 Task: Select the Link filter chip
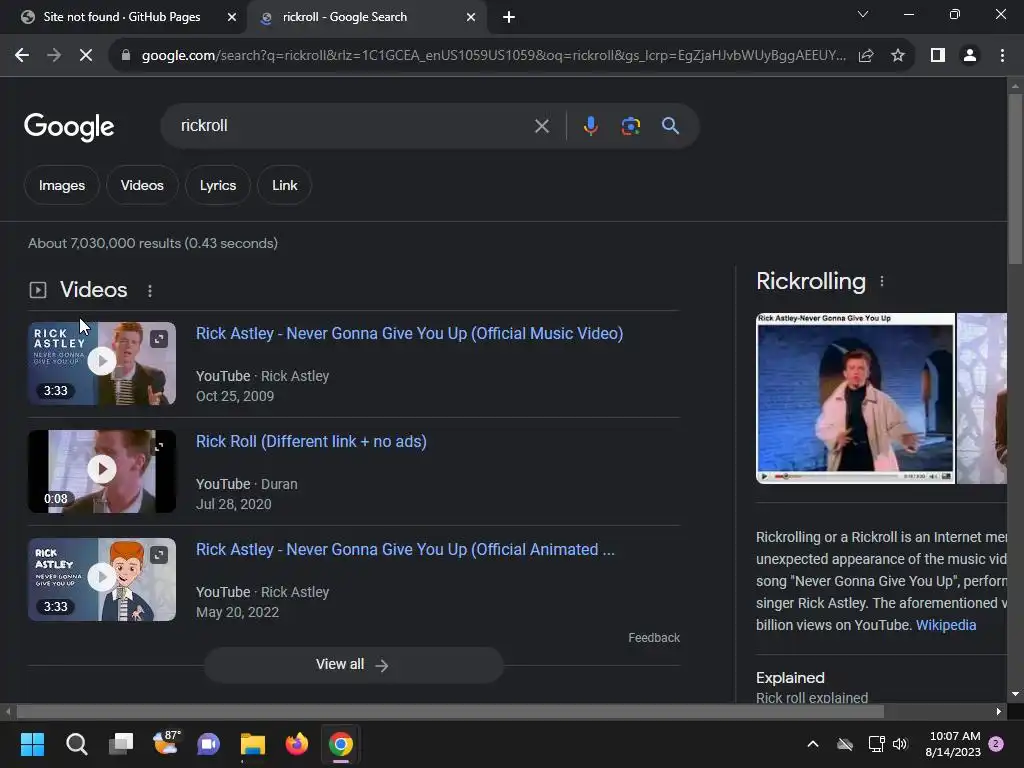pos(285,185)
